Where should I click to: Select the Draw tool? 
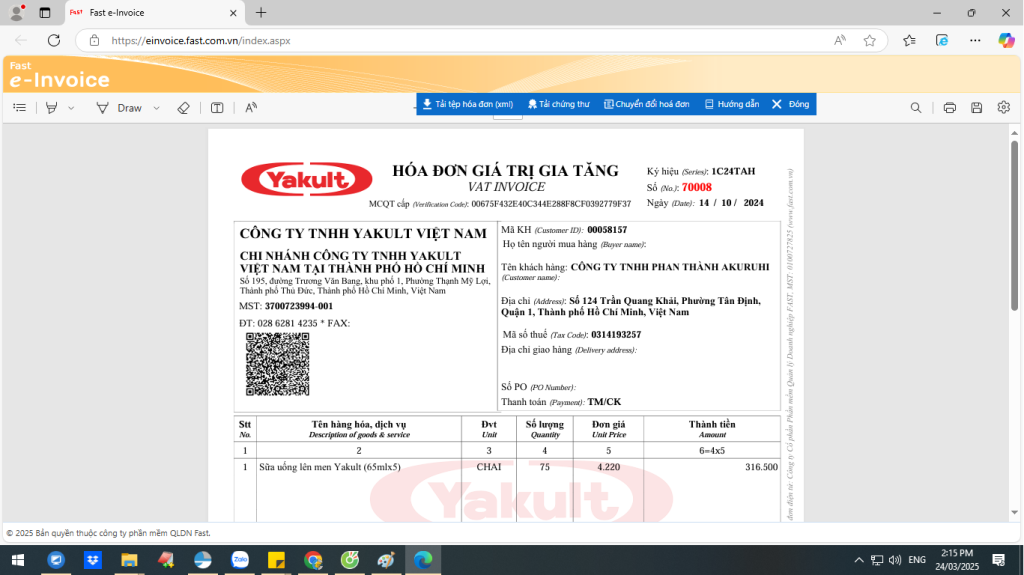tap(120, 108)
